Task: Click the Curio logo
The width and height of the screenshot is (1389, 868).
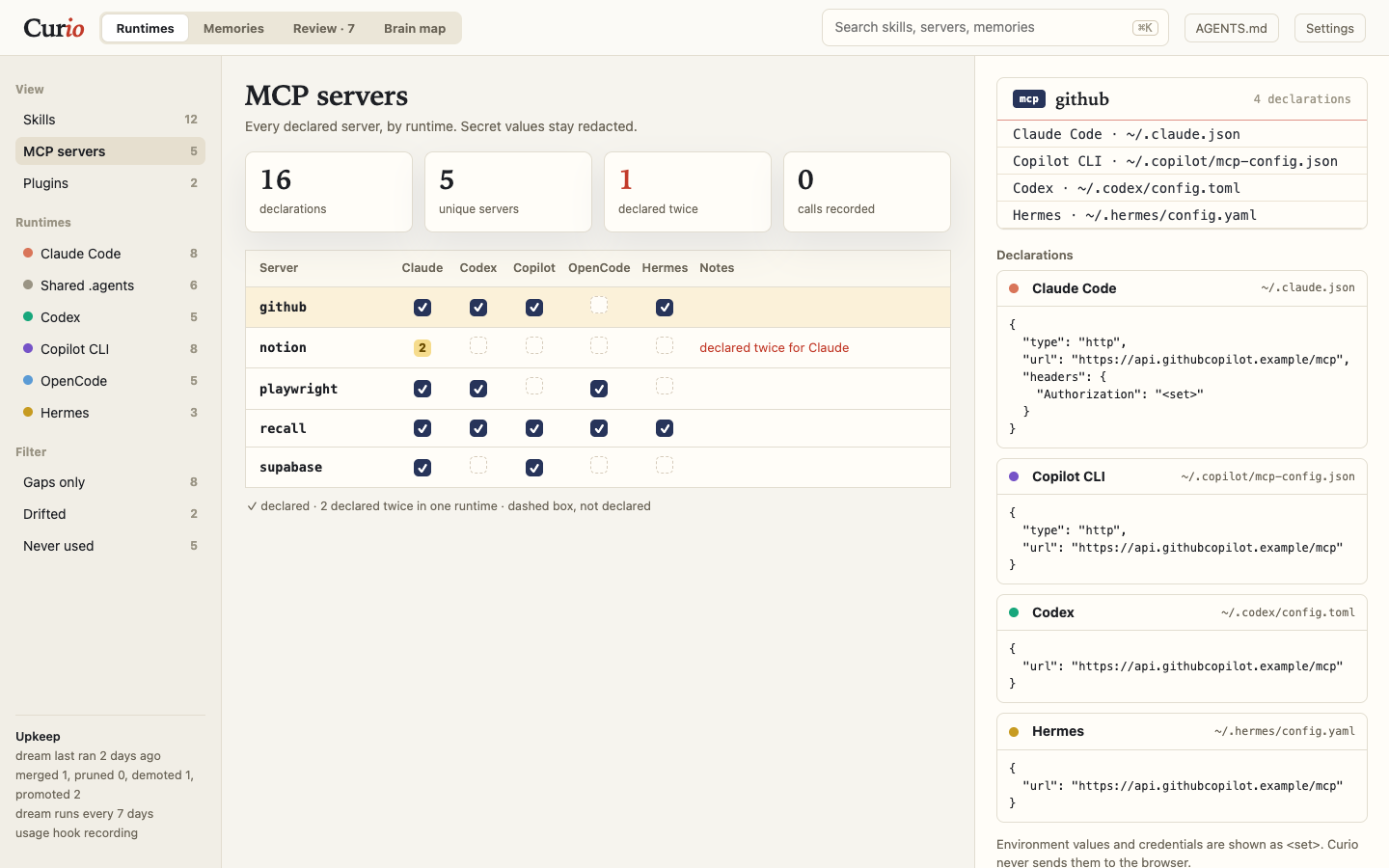Action: tap(54, 28)
